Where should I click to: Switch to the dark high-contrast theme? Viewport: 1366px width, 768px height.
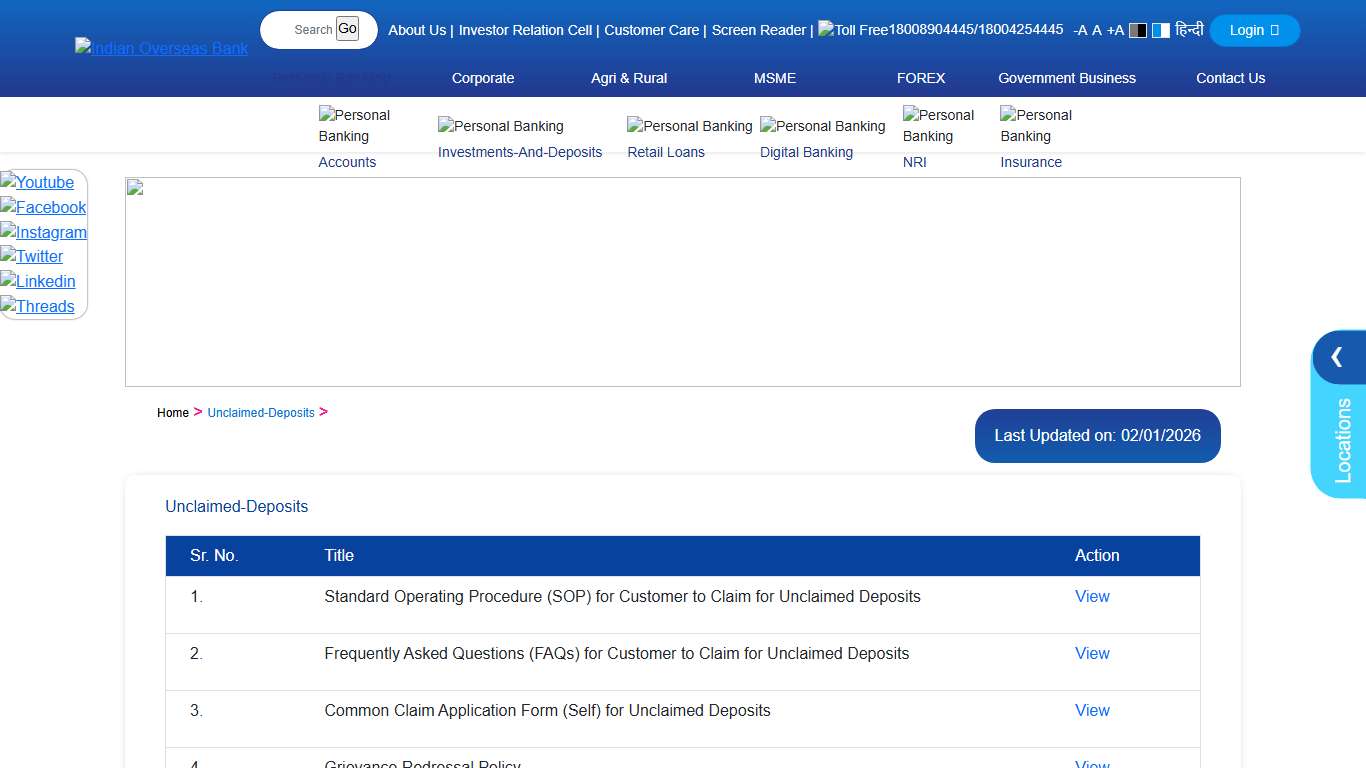[1138, 30]
